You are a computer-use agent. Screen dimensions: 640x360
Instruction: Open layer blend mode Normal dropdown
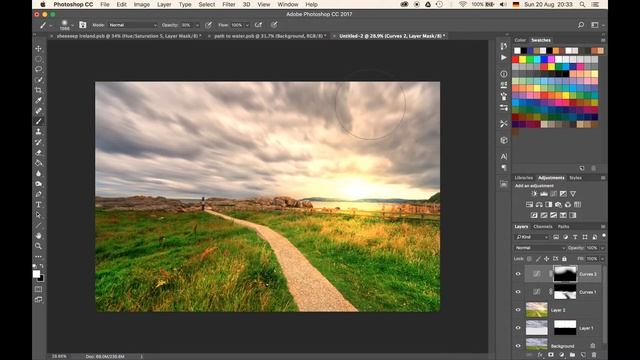540,248
